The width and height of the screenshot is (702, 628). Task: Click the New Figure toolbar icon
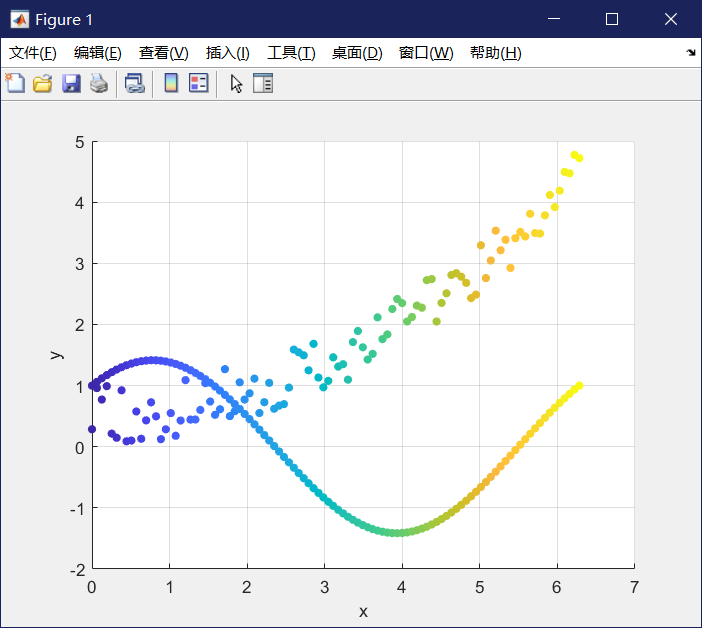pyautogui.click(x=15, y=83)
